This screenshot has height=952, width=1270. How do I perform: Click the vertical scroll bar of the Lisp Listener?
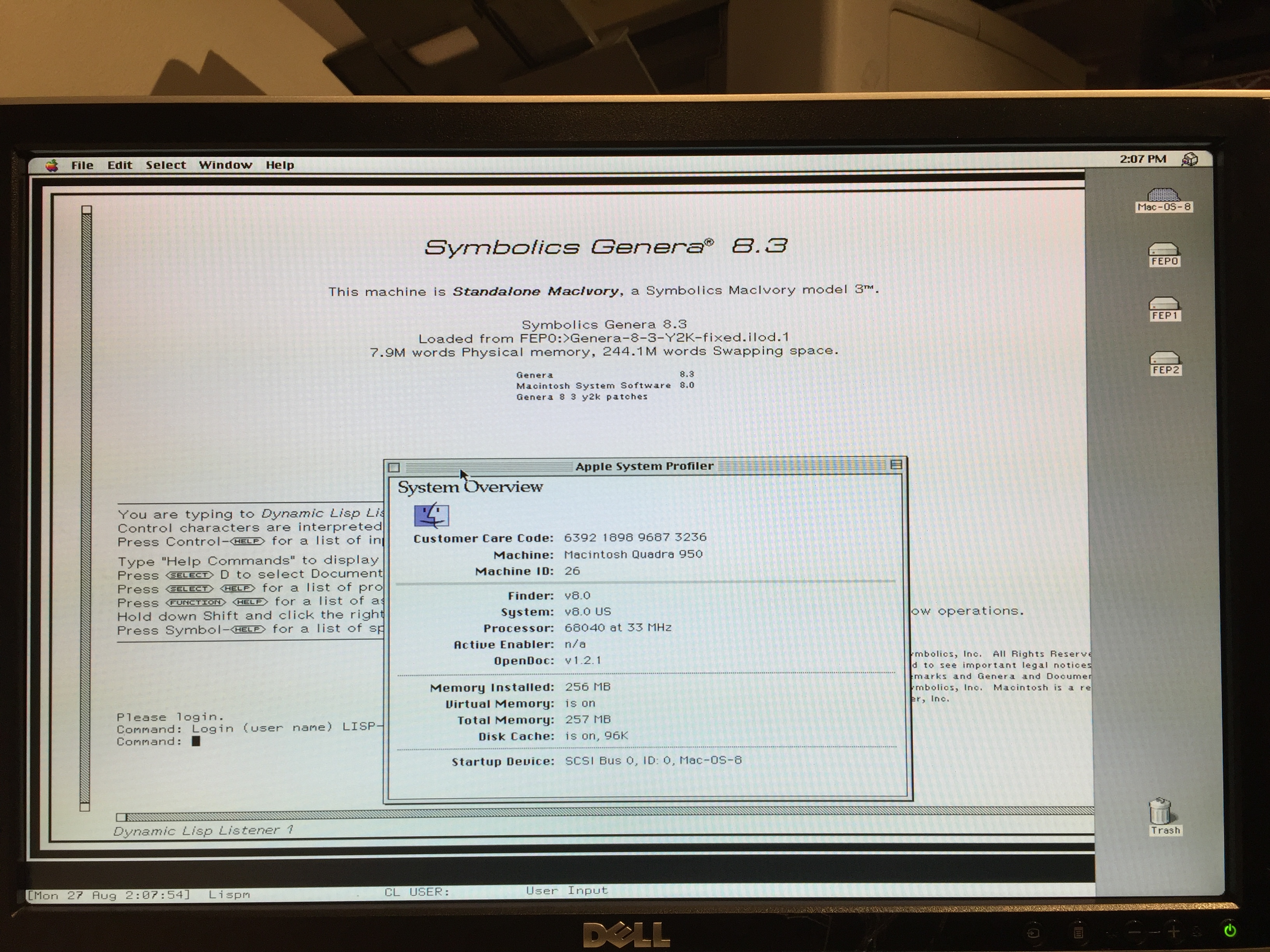tap(86, 508)
